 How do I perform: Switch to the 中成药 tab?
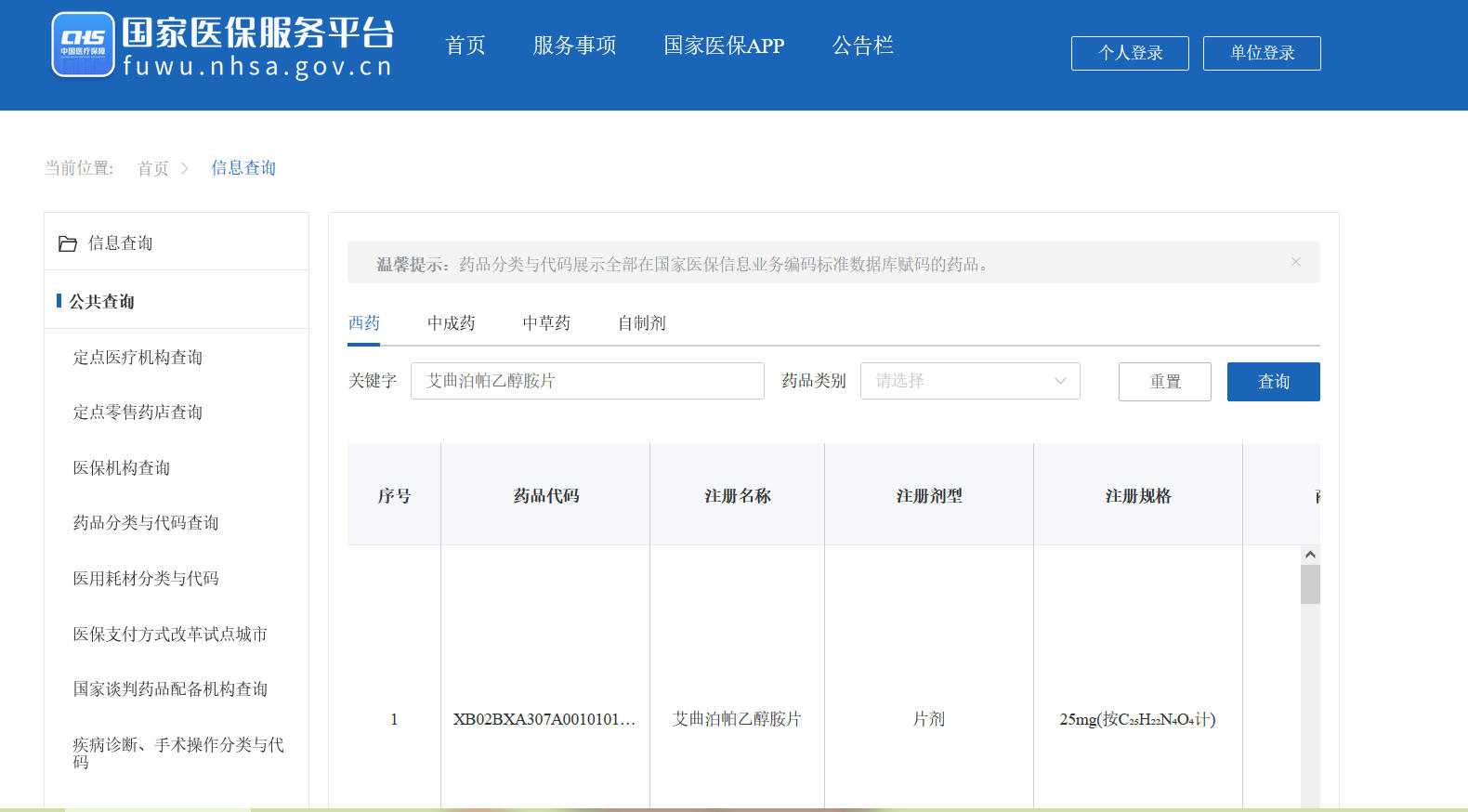pos(451,323)
